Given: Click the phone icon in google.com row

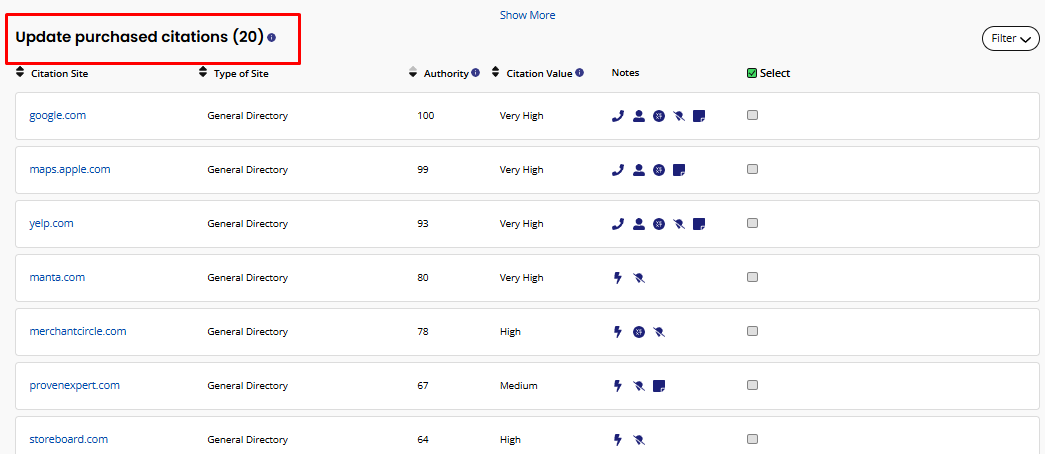Looking at the screenshot, I should click(x=618, y=116).
